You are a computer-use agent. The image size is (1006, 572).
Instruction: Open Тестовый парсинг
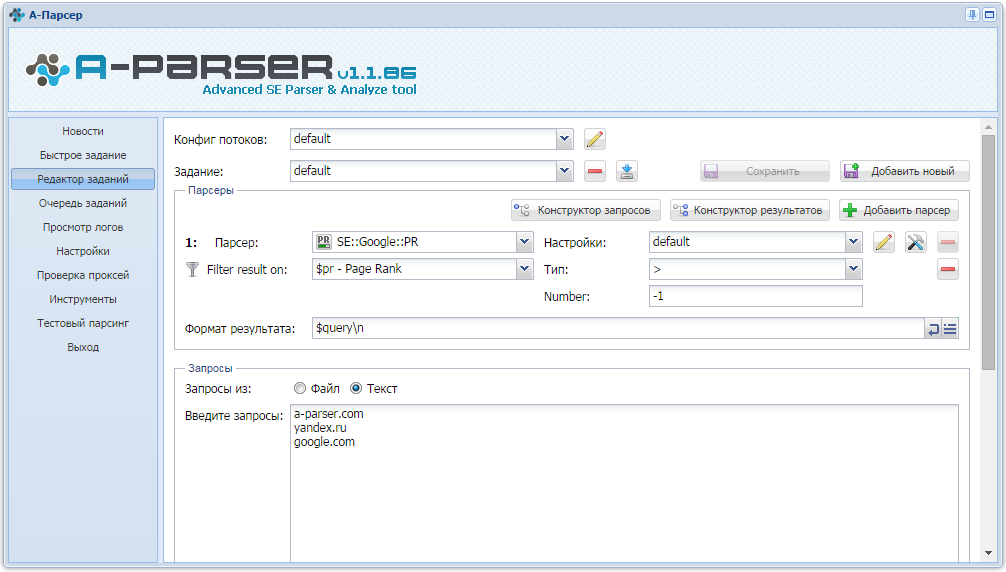tap(83, 323)
